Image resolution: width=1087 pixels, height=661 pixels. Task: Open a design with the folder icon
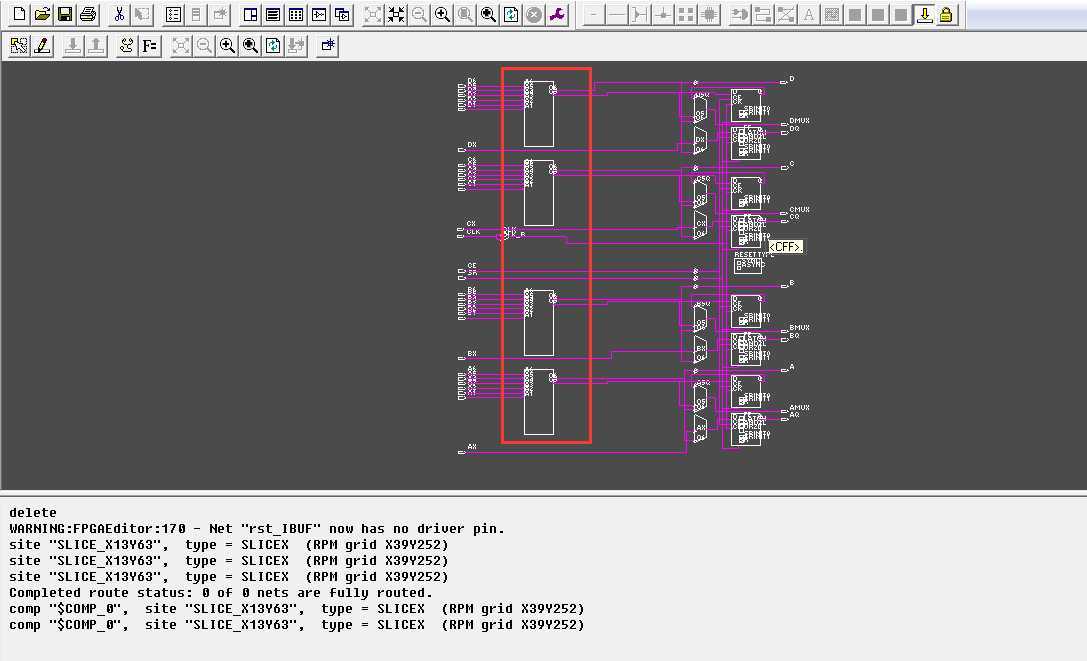(x=42, y=14)
